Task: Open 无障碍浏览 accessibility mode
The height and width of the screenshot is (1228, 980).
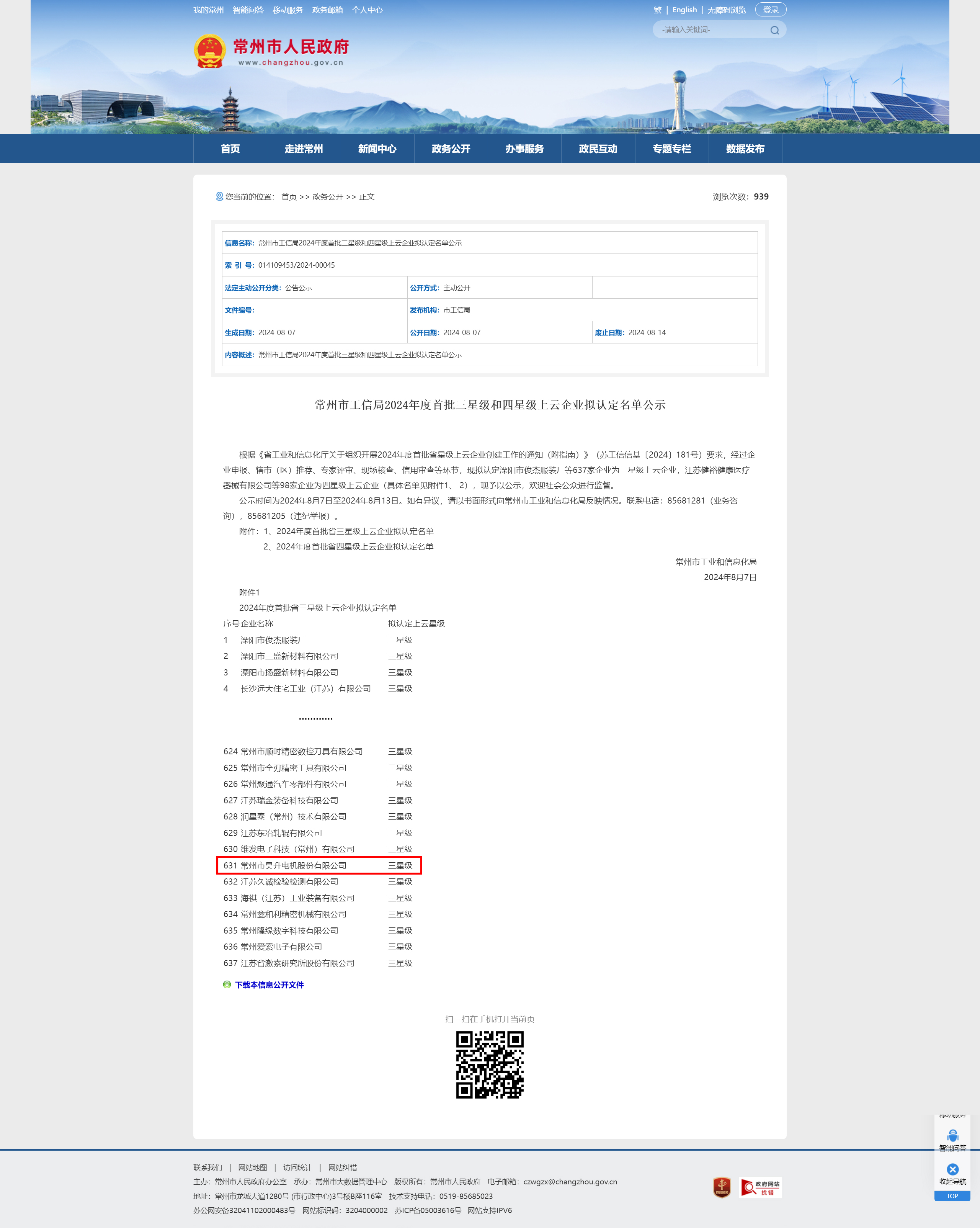Action: point(726,10)
